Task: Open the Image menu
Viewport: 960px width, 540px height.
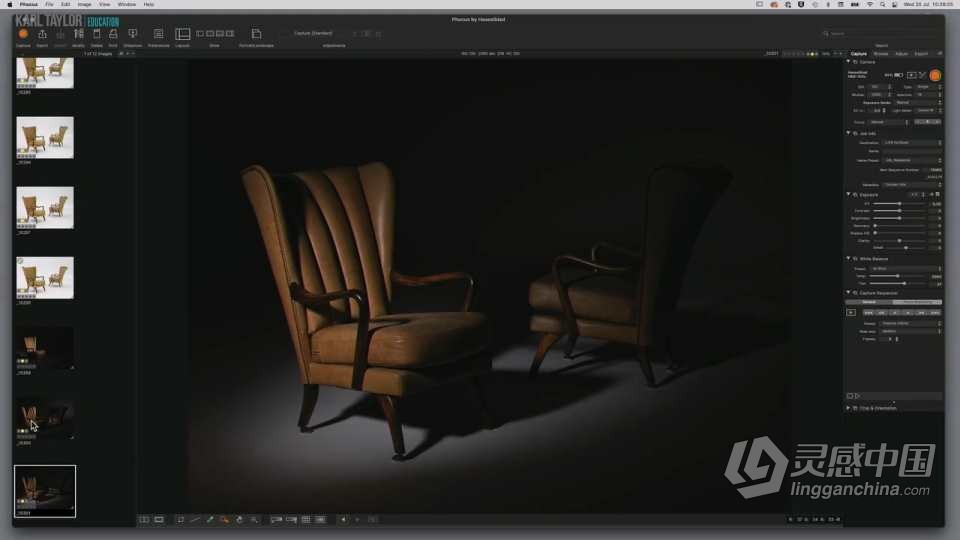Action: 84,4
